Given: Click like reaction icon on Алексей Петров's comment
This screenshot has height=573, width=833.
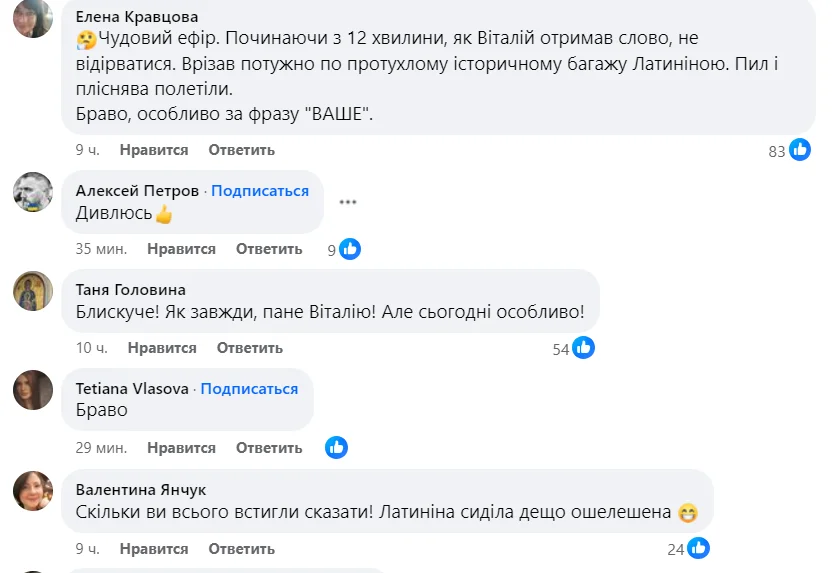Looking at the screenshot, I should (349, 249).
